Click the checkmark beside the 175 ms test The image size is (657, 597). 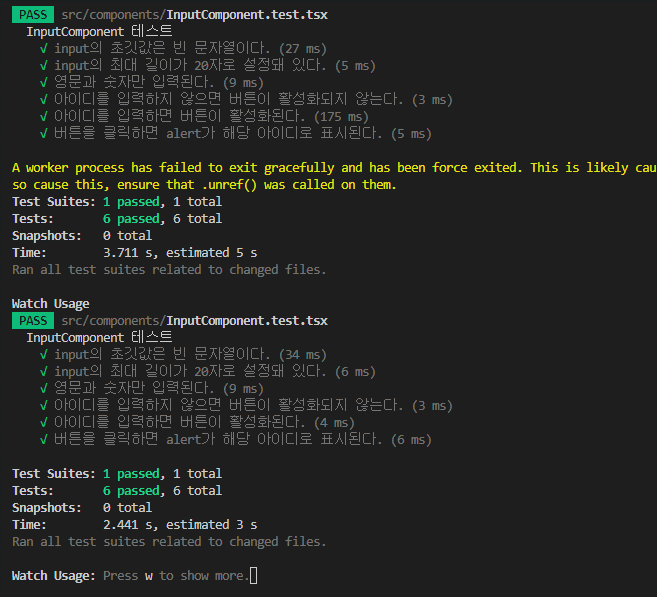point(44,116)
